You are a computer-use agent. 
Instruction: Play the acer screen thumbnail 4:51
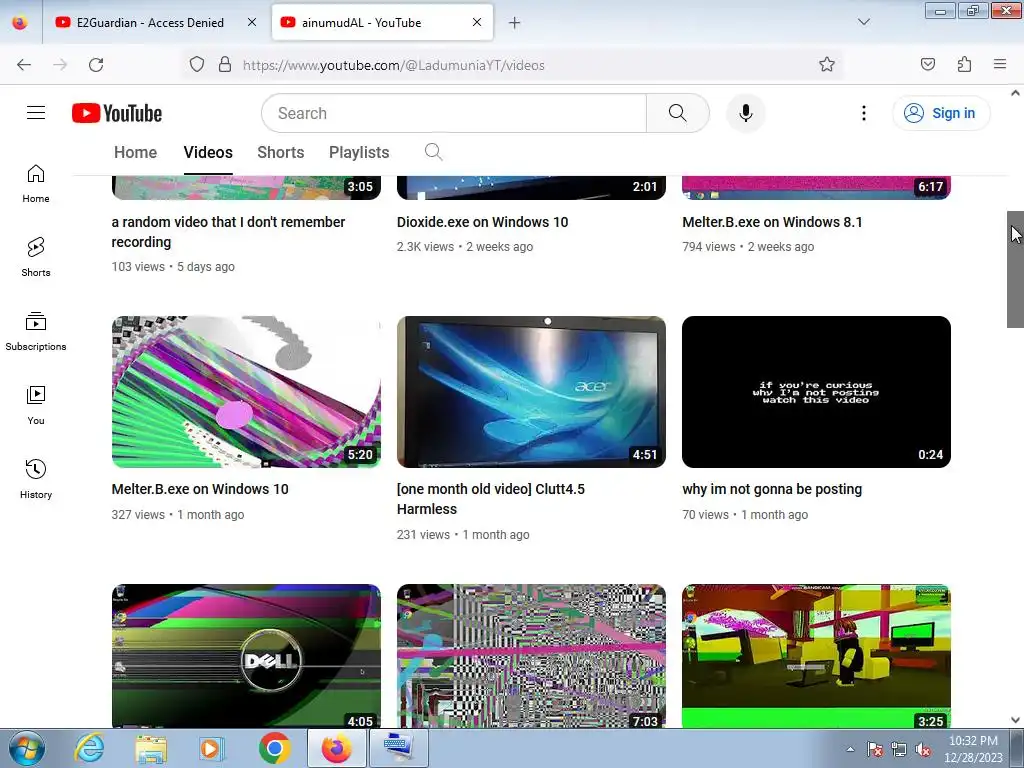click(x=531, y=392)
